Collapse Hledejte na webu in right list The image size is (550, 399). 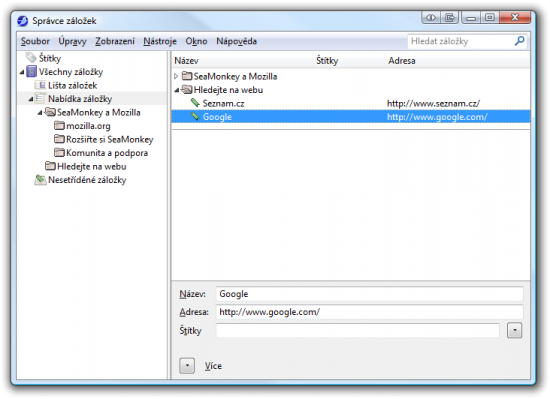(x=177, y=90)
